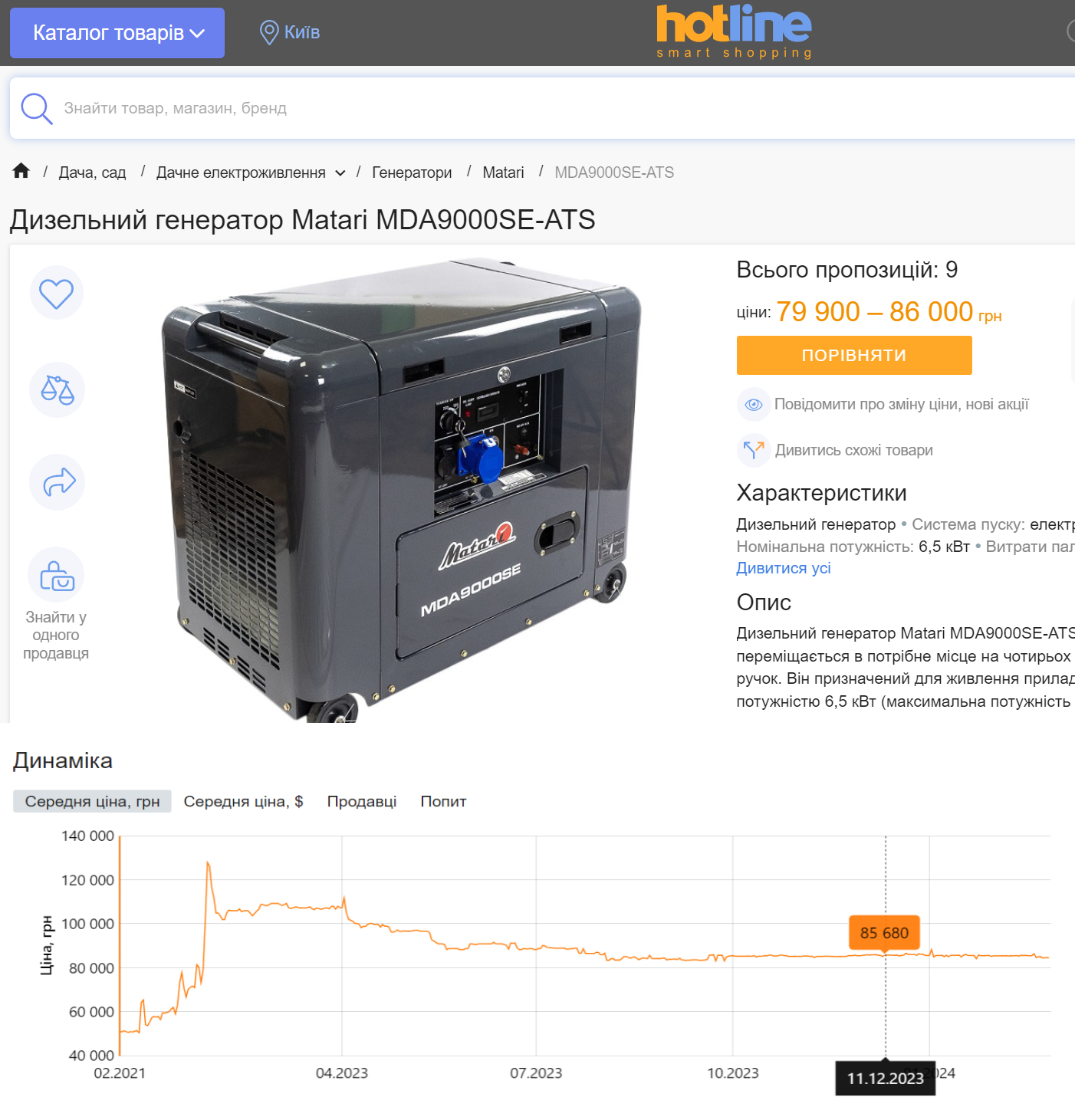
Task: Toggle price change notification eye icon
Action: click(x=754, y=404)
